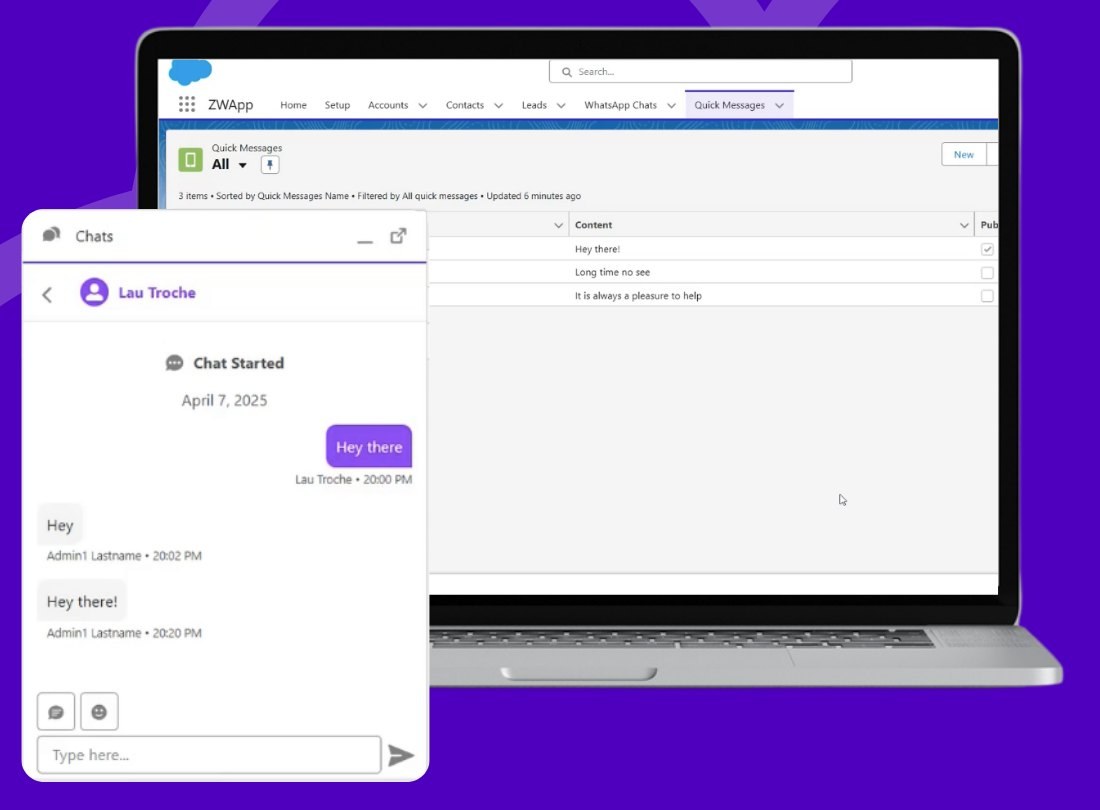Open the emoji picker in chat
1100x810 pixels.
pyautogui.click(x=100, y=712)
